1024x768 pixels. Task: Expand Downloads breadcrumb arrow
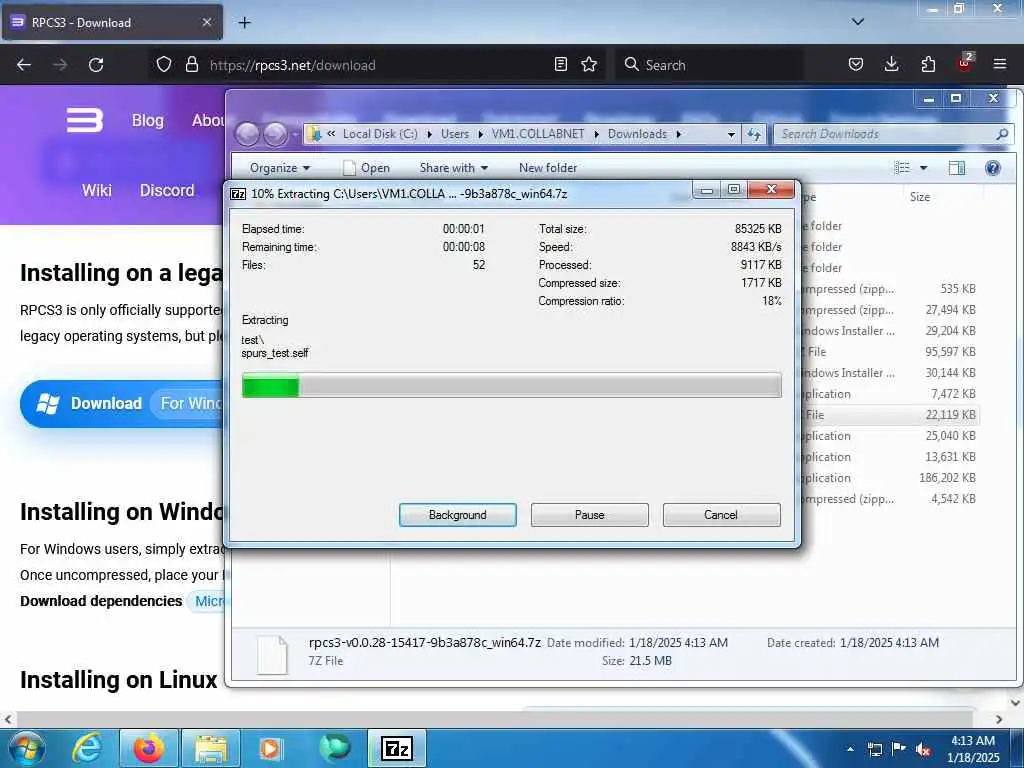(x=679, y=134)
